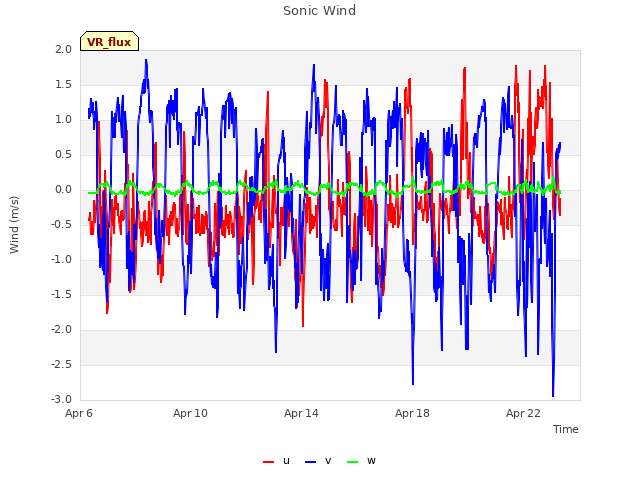Click the Time x-axis title

click(566, 429)
